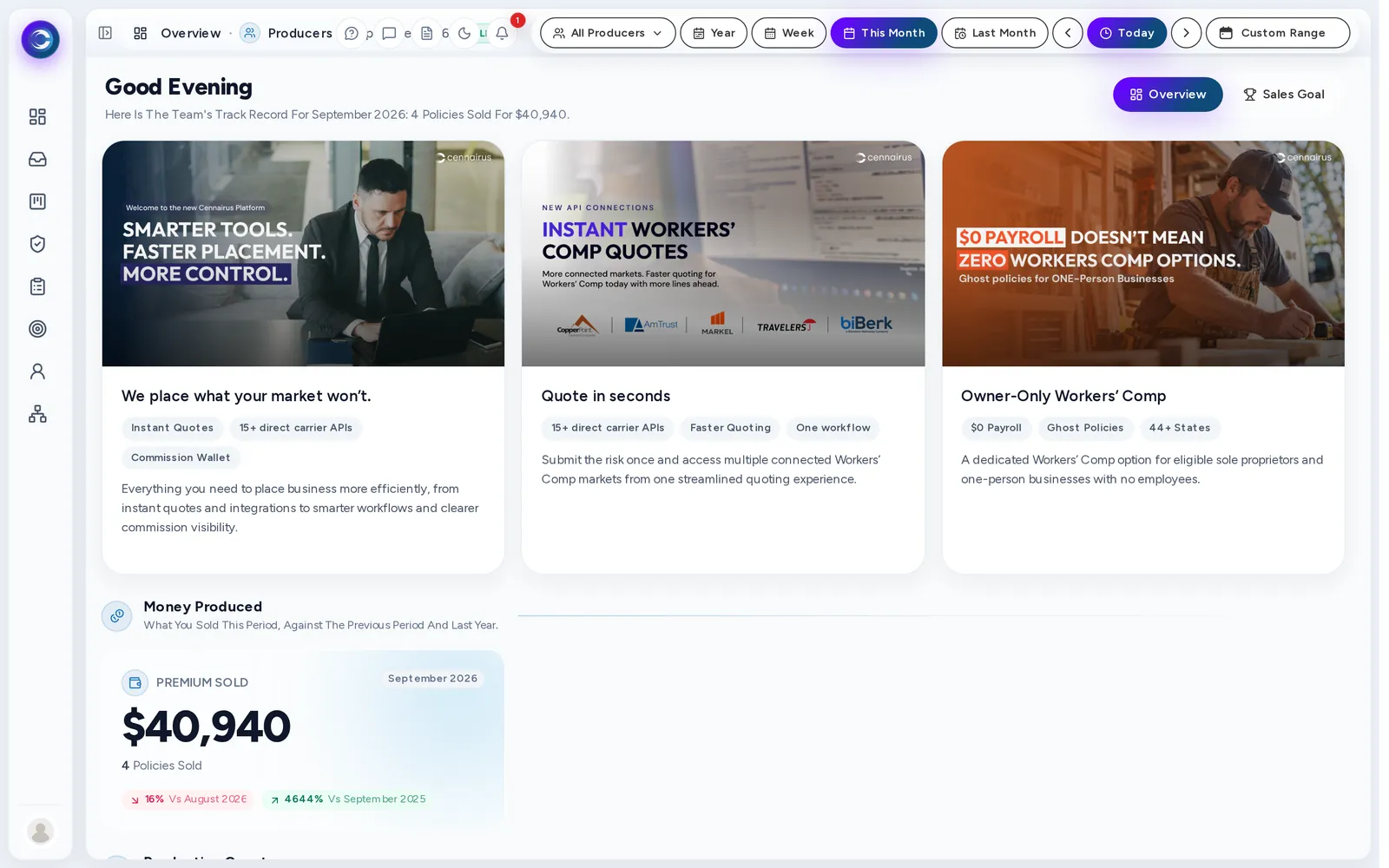Click the September 2026 badge
Screen dimensions: 1389x868
coord(432,679)
